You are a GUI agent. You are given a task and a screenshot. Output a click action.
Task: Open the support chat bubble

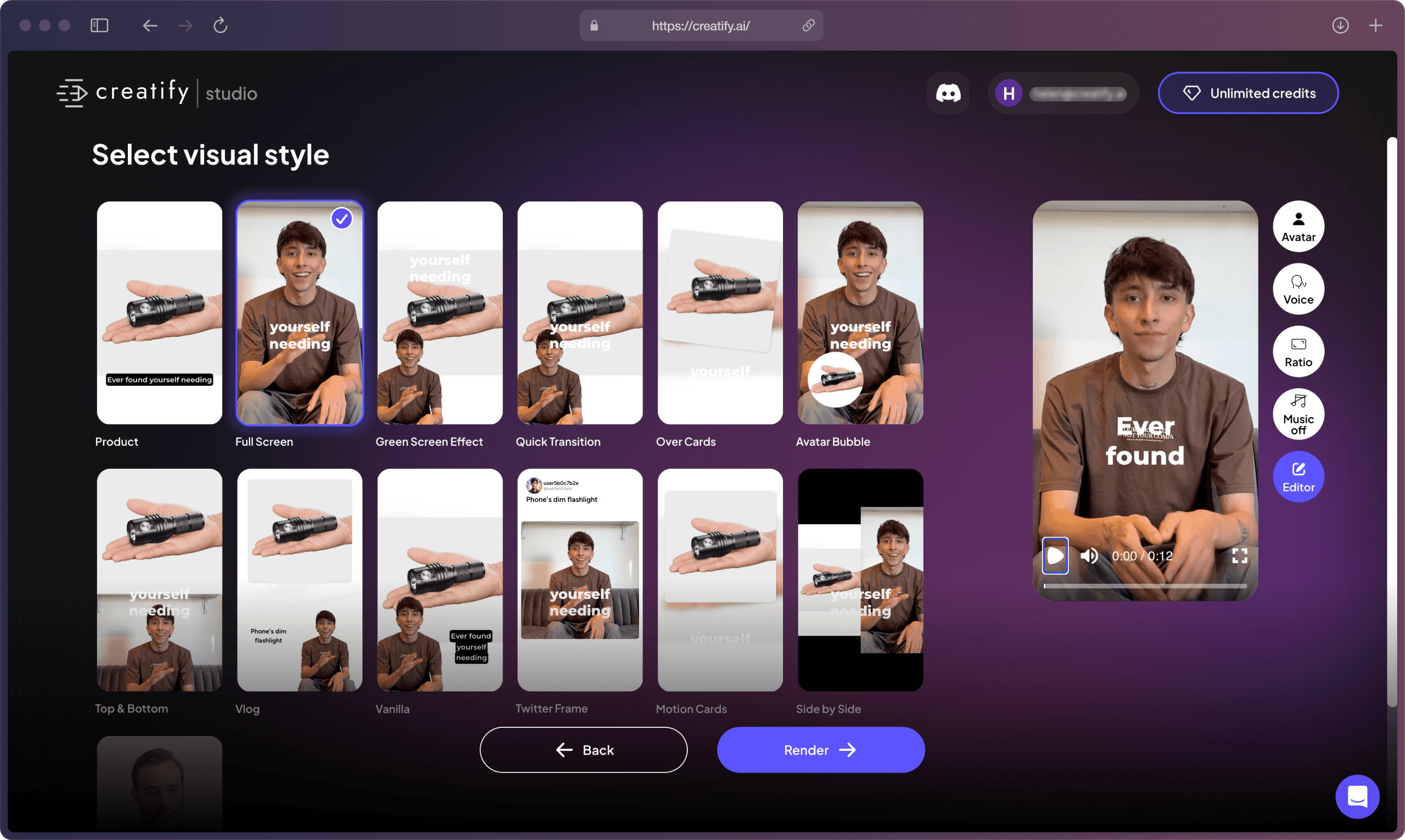click(x=1357, y=797)
